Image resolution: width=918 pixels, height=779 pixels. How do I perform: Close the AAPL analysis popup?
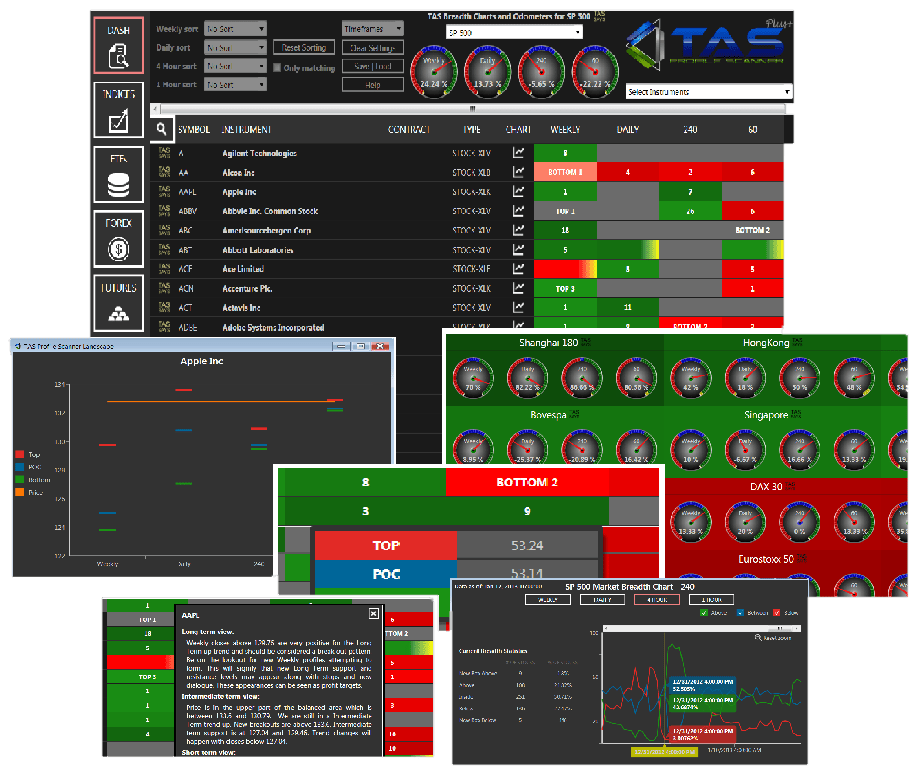pos(374,613)
